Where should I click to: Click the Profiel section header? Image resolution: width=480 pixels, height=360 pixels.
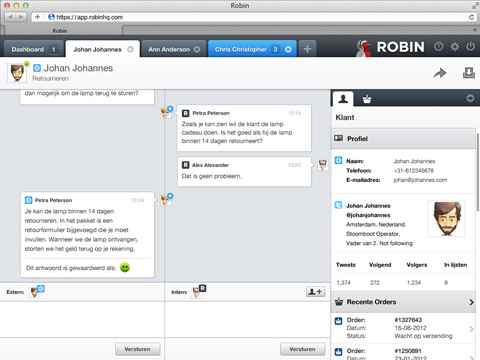coord(403,139)
